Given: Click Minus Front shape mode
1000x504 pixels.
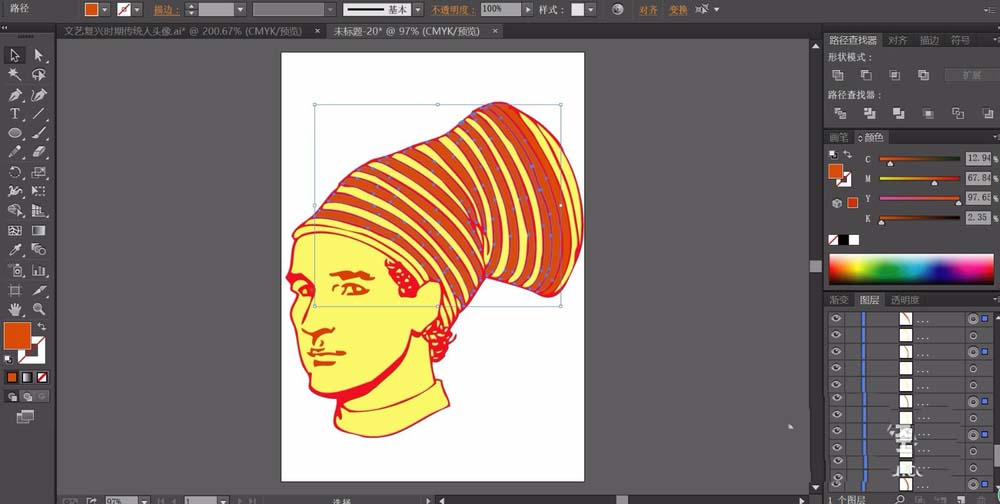Looking at the screenshot, I should point(866,75).
